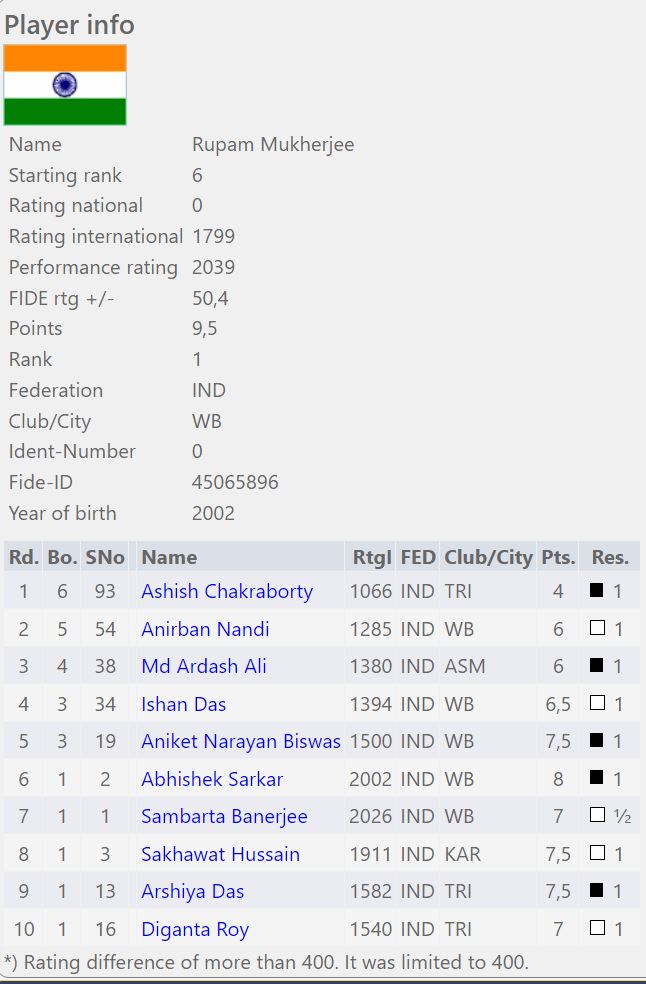Open Diganta Roy's player details
The height and width of the screenshot is (984, 646).
click(195, 929)
